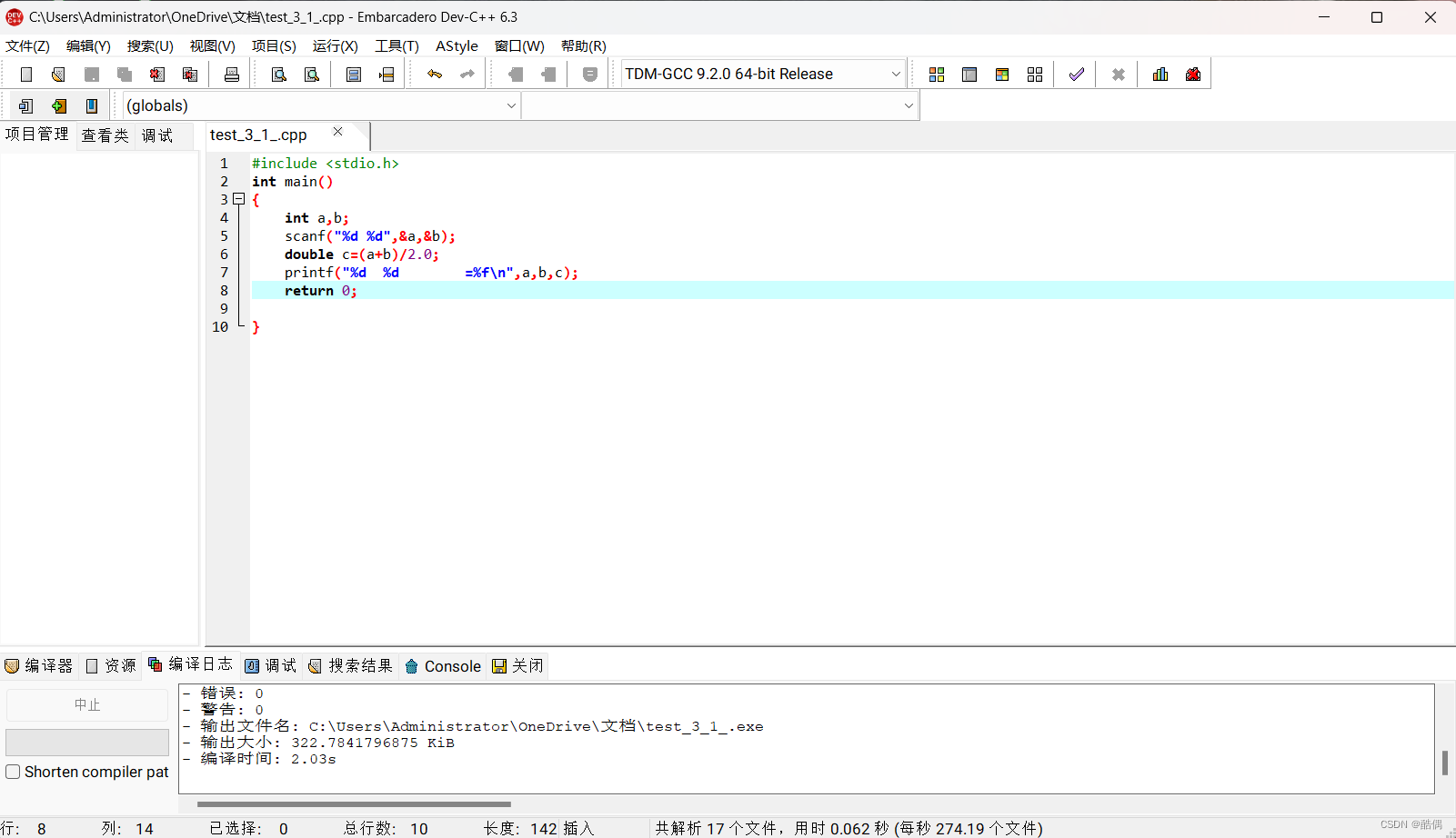This screenshot has width=1456, height=838.
Task: Toggle the code fold marker on line 3
Action: coord(238,198)
